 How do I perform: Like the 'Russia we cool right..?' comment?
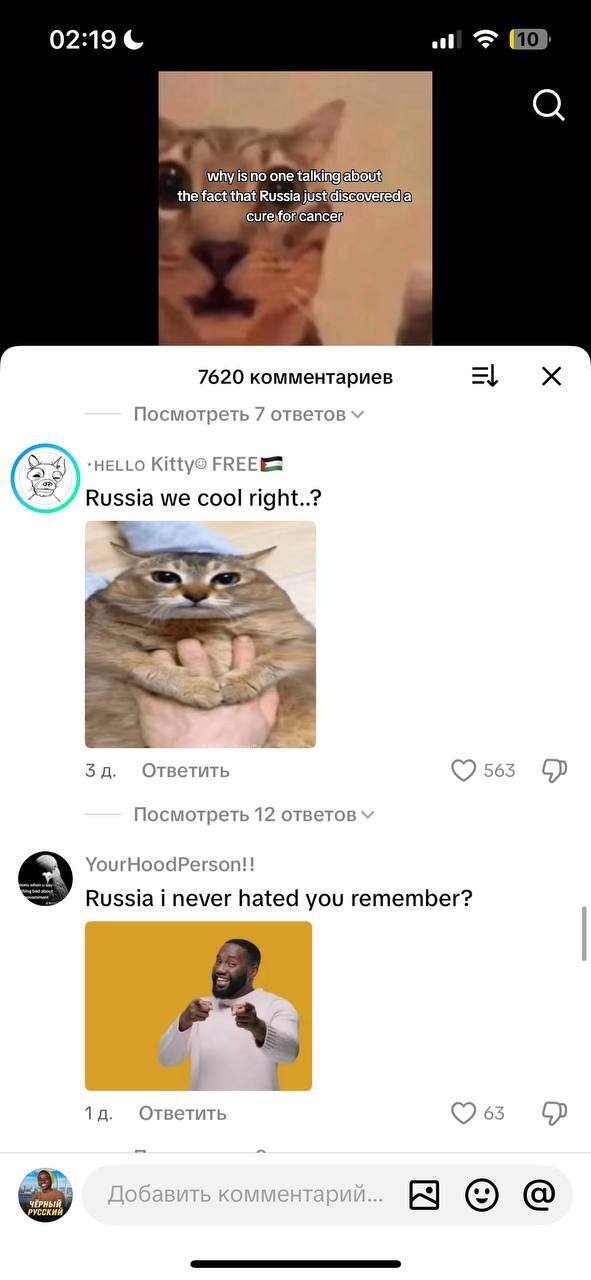[x=463, y=770]
